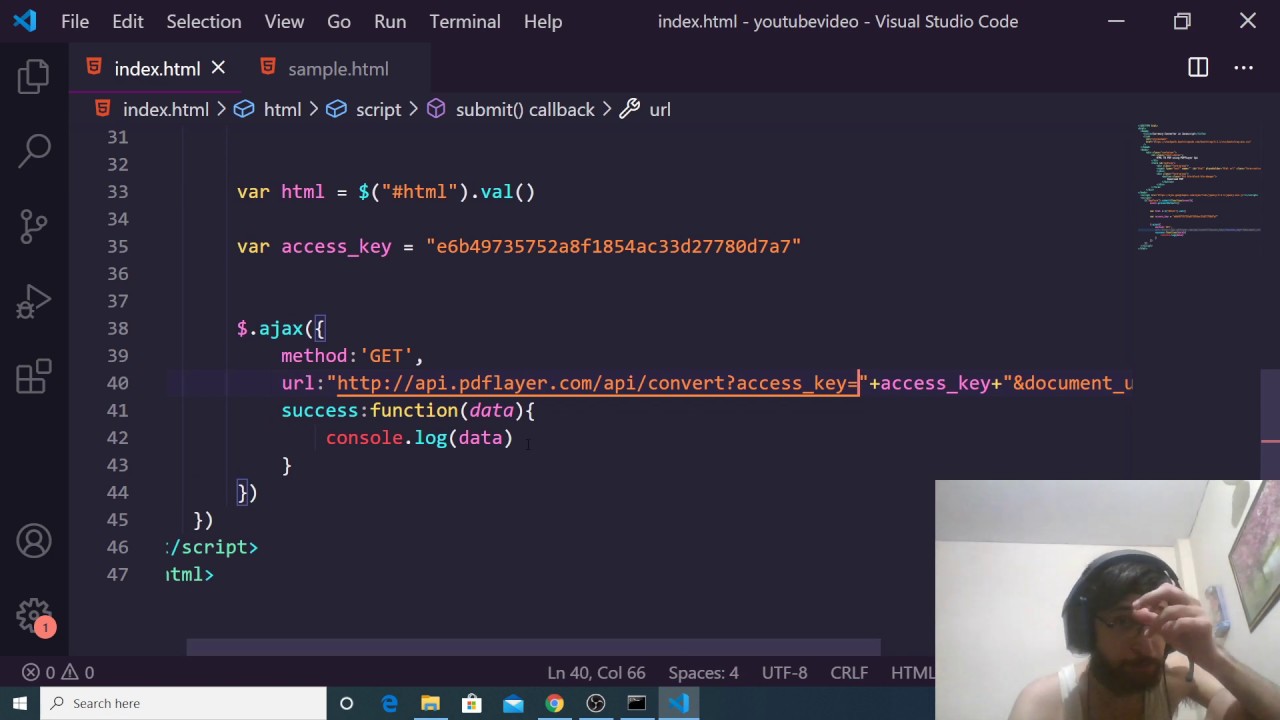The width and height of the screenshot is (1280, 720).
Task: Expand the script breadcrumb dropdown
Action: [378, 110]
